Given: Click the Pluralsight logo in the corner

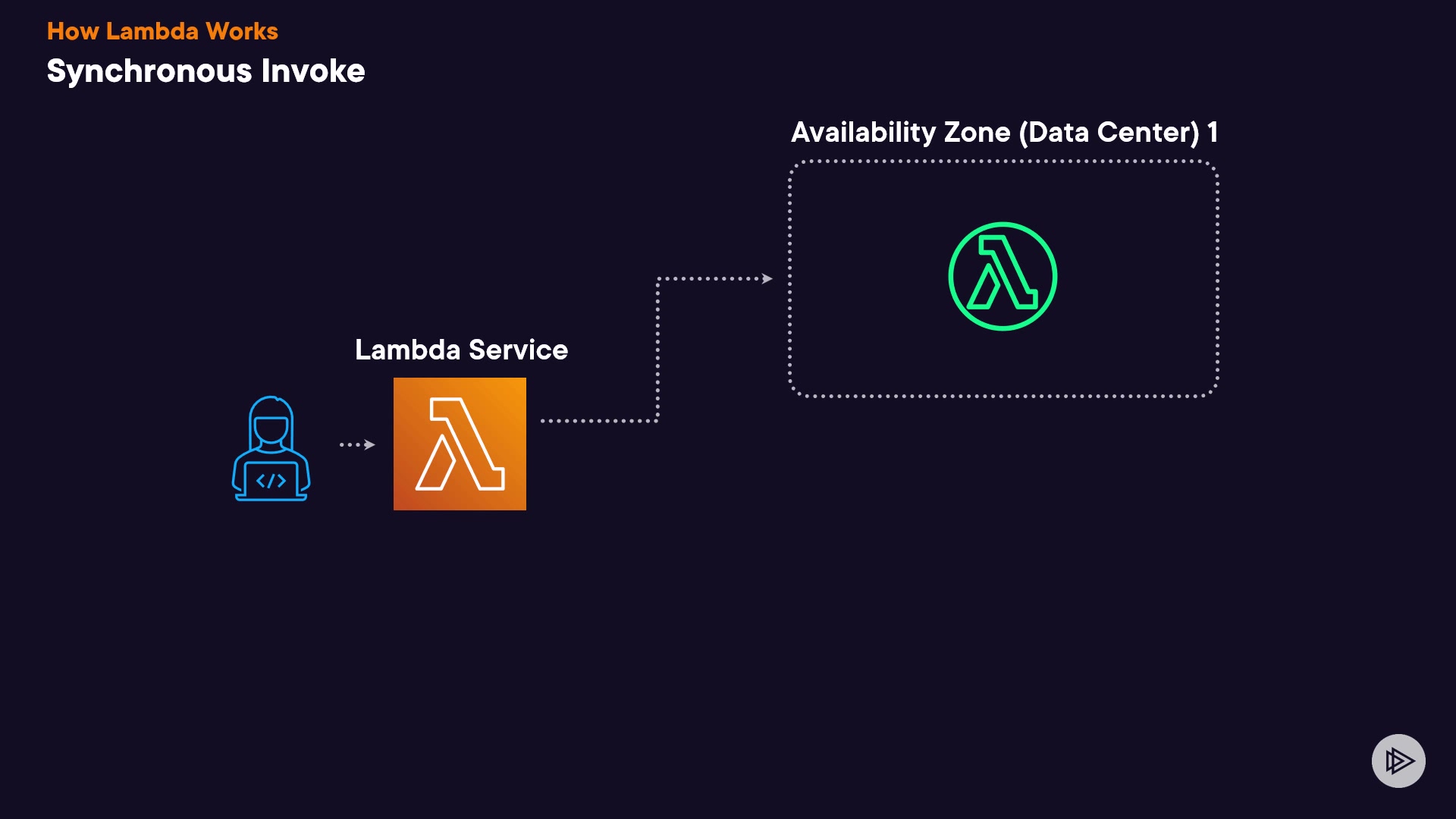Looking at the screenshot, I should [x=1398, y=761].
